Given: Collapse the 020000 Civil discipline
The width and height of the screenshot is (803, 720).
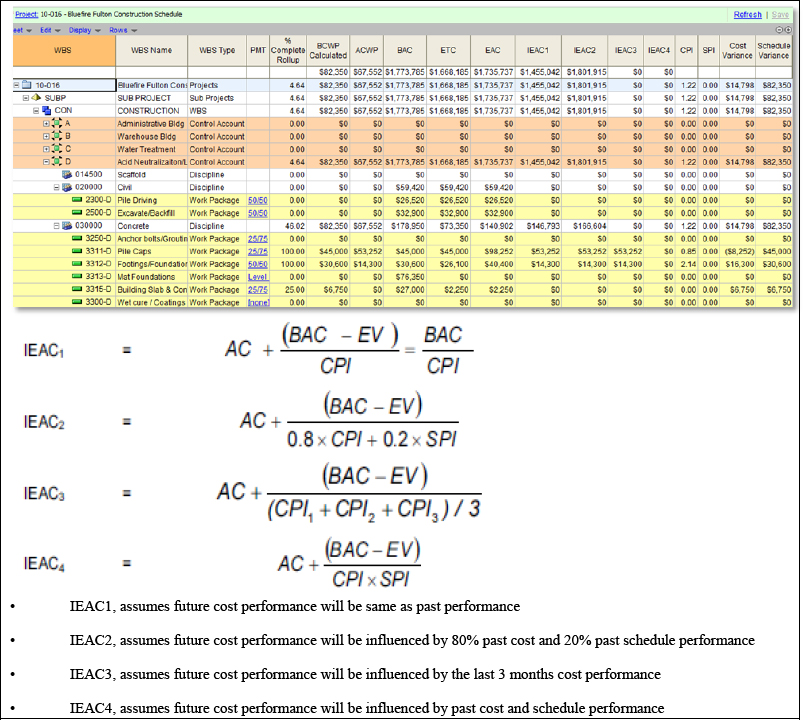Looking at the screenshot, I should [x=57, y=187].
